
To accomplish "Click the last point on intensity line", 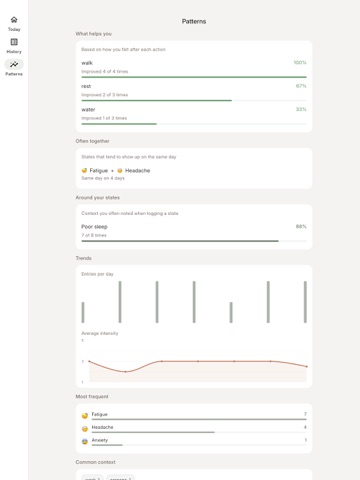I will (306, 366).
